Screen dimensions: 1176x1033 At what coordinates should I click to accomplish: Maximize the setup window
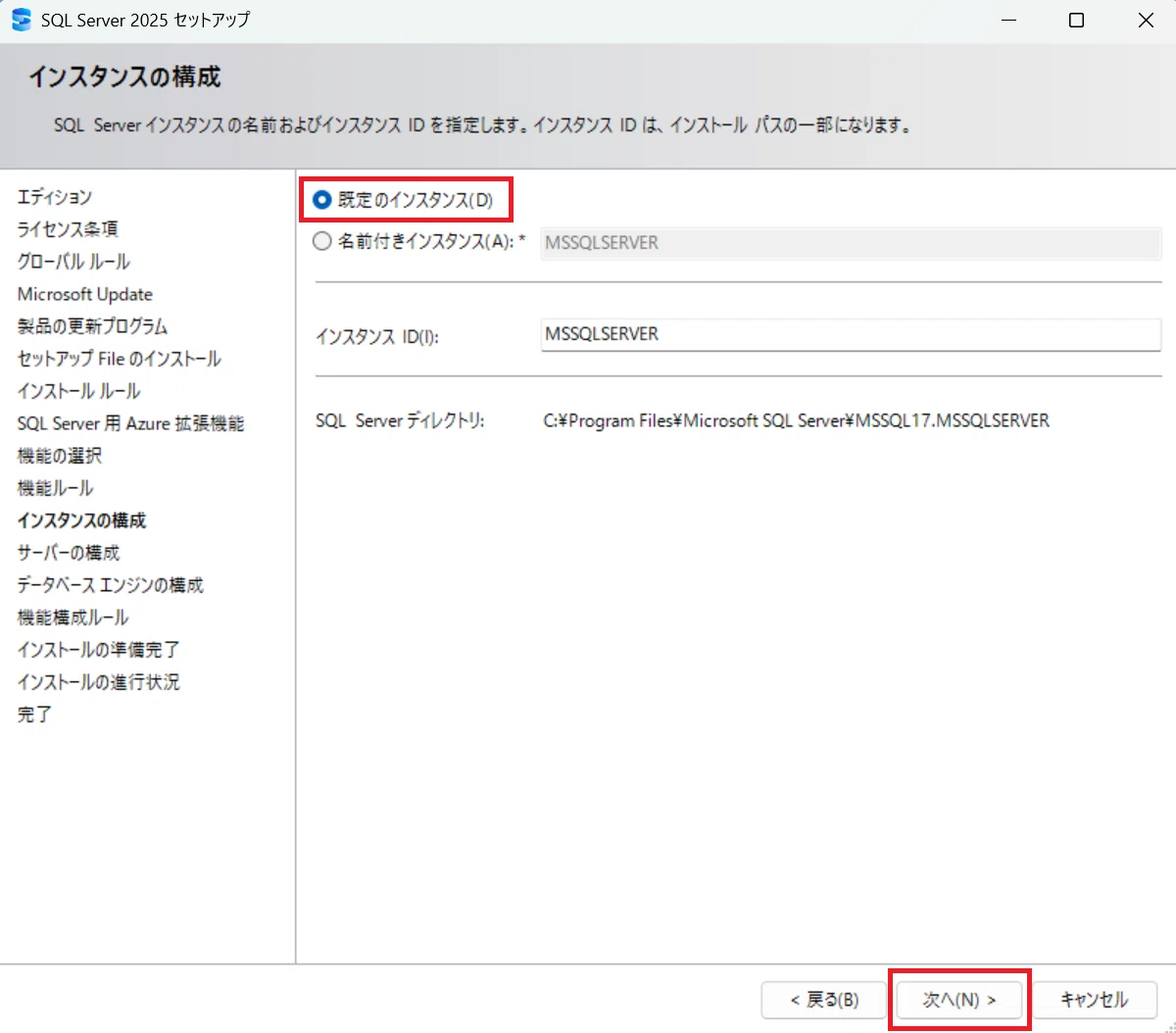click(x=1076, y=21)
